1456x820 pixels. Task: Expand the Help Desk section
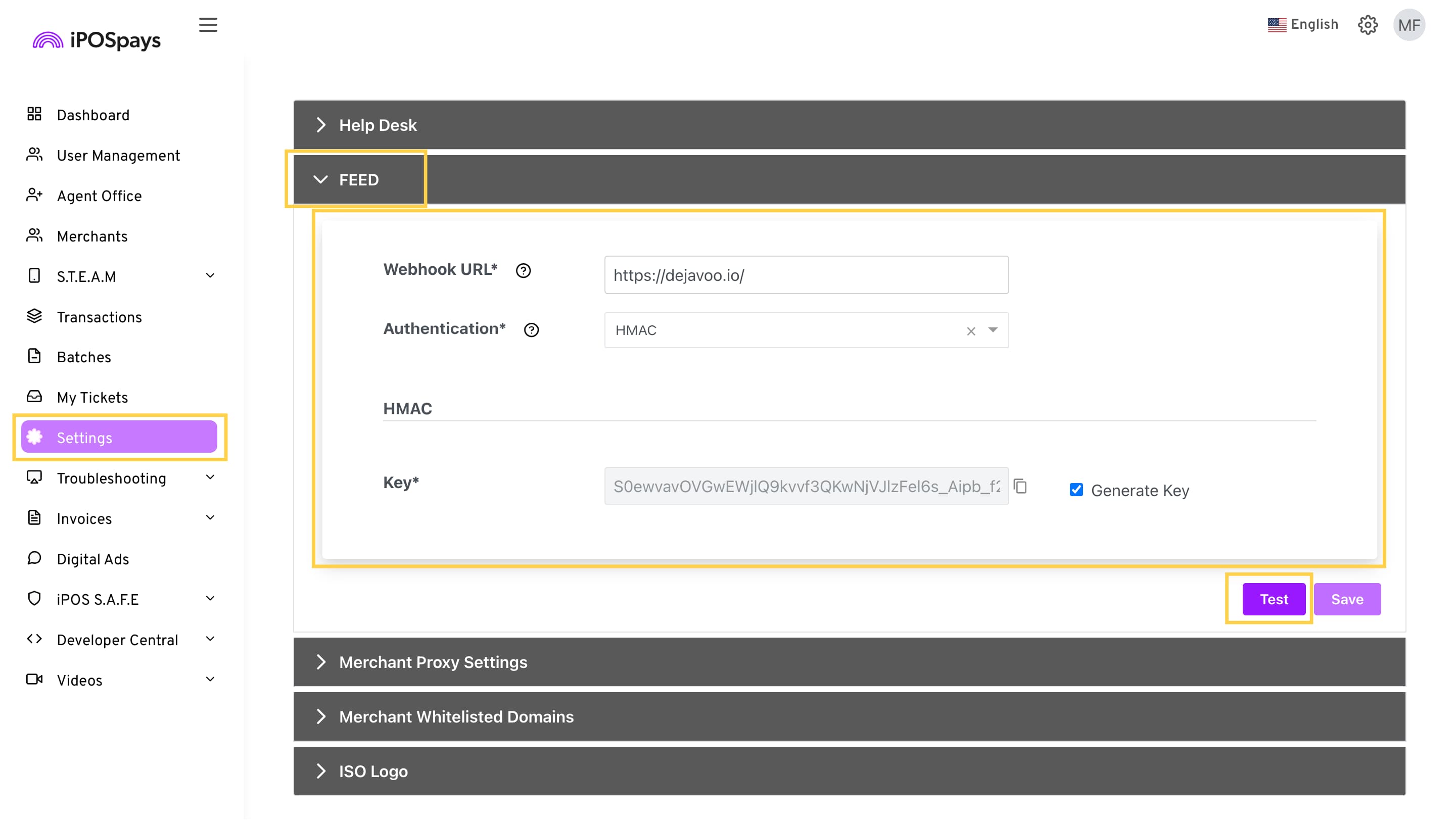(x=850, y=125)
